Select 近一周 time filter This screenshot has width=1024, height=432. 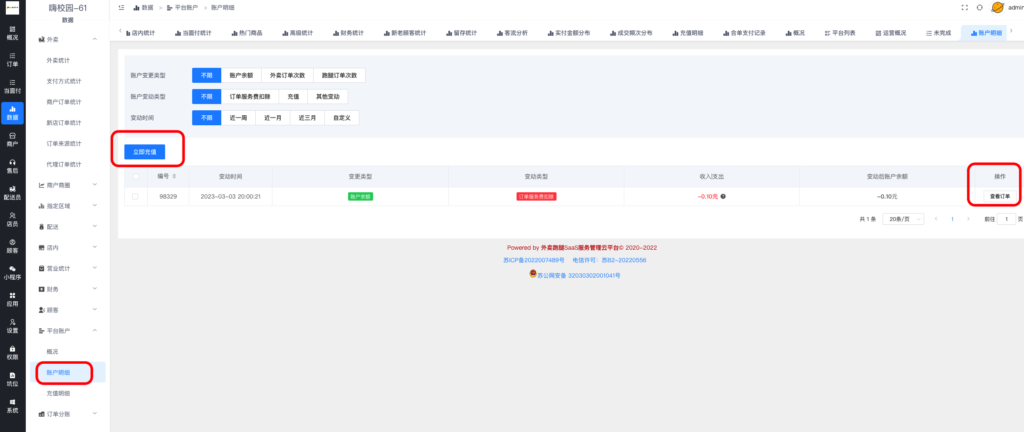click(x=238, y=118)
